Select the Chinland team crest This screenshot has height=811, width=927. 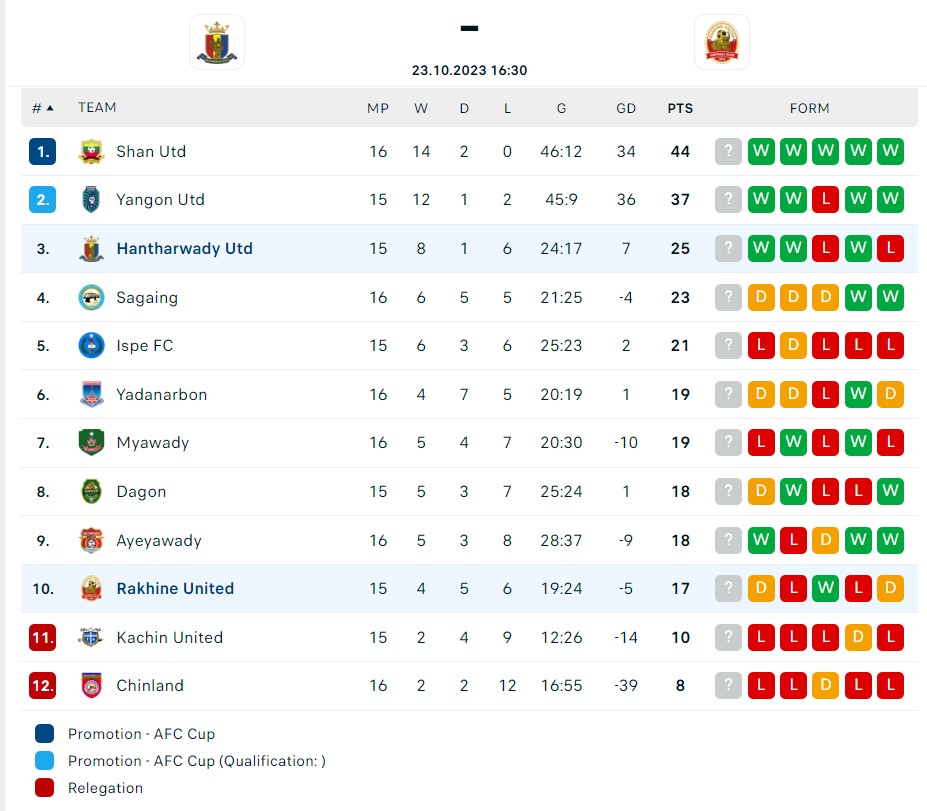click(x=90, y=686)
